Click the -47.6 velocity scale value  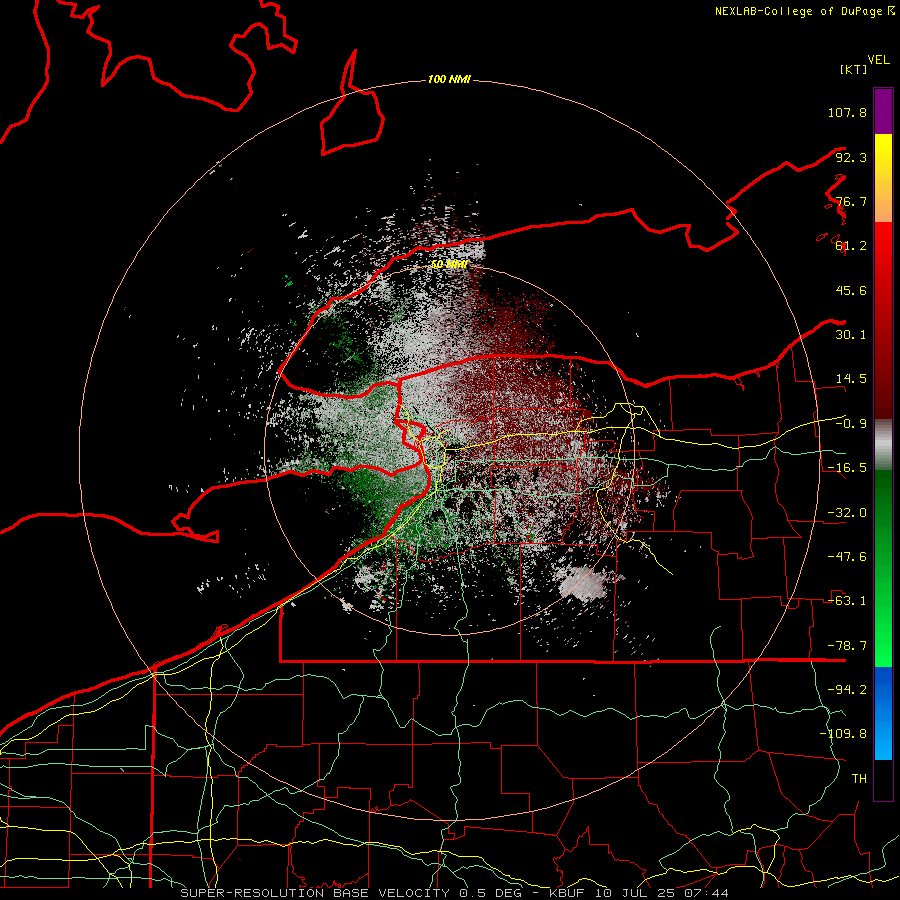point(847,557)
